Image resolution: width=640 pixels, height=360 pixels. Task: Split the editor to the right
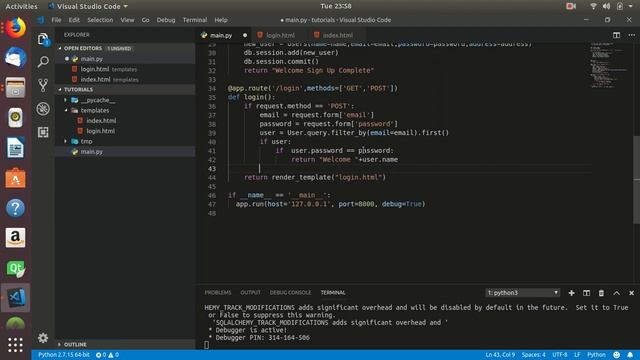point(616,35)
